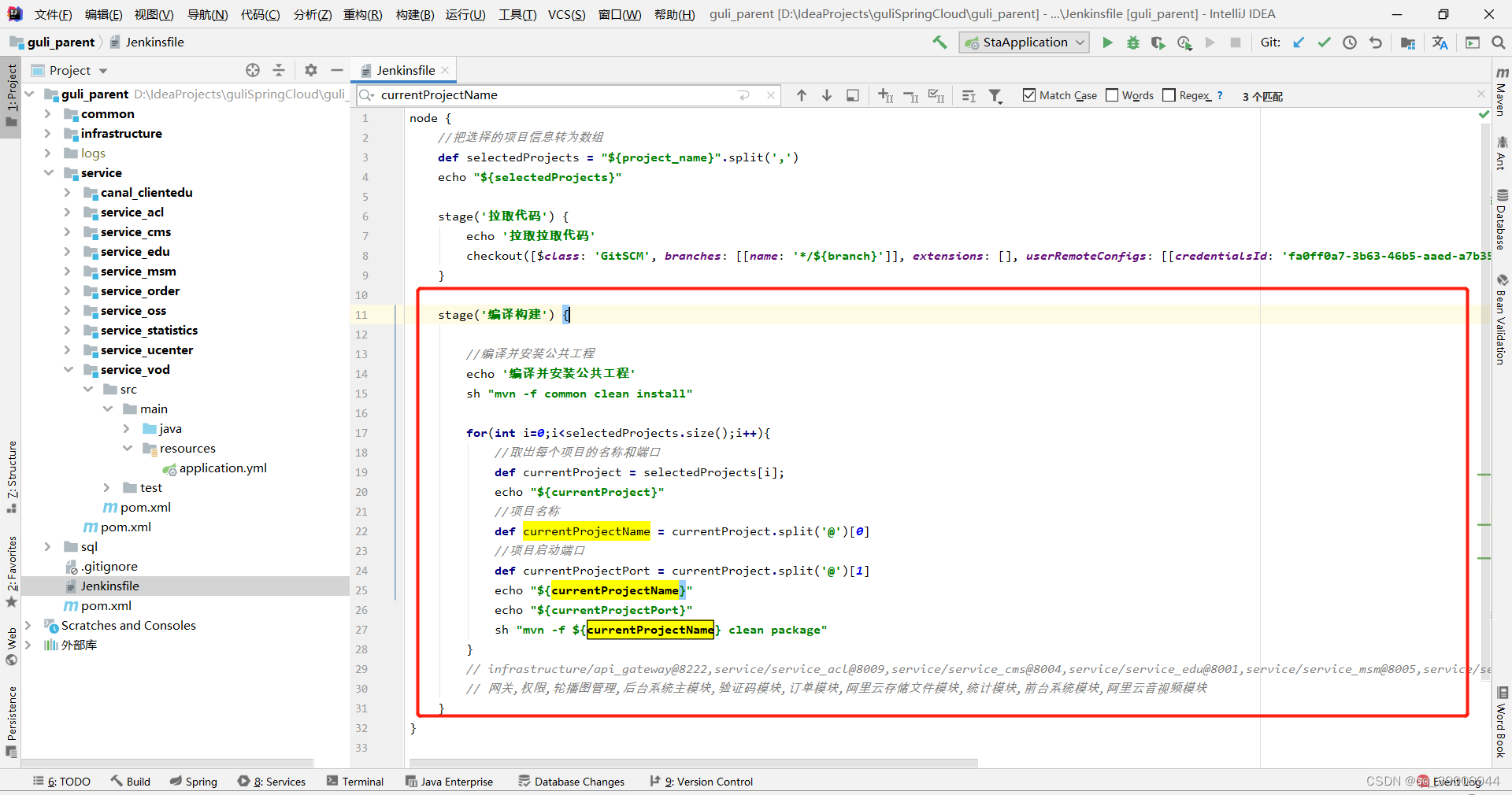The width and height of the screenshot is (1512, 795).
Task: Open 8: Services tool window
Action: point(272,782)
